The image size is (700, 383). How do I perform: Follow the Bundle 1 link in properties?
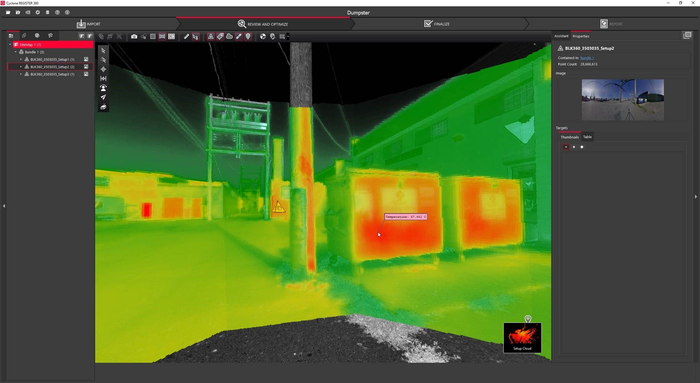tap(587, 58)
